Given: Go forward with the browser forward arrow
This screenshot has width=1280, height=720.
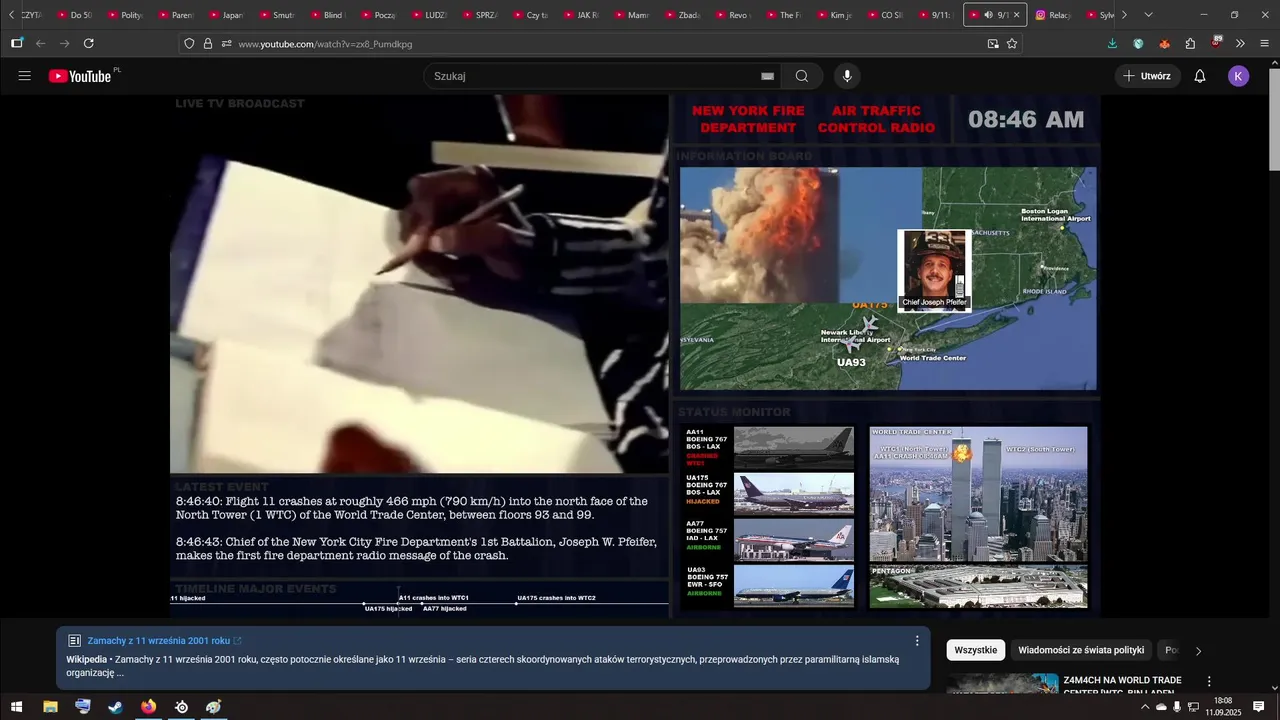Looking at the screenshot, I should click(64, 43).
